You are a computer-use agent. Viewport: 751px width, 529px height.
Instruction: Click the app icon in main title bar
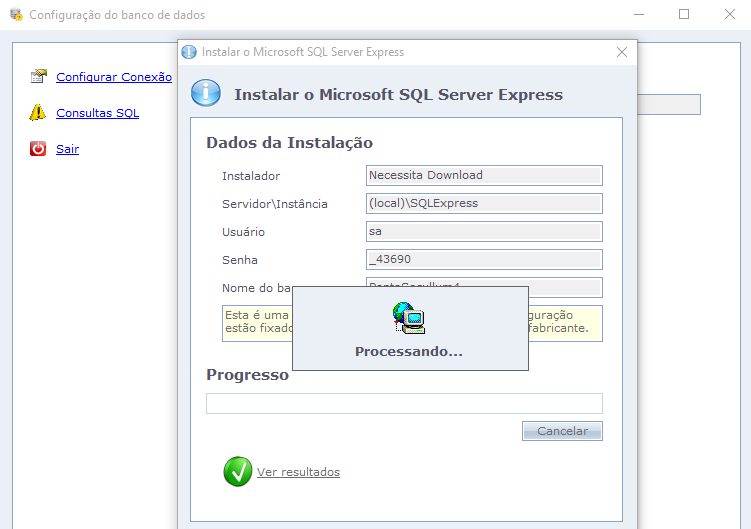16,15
